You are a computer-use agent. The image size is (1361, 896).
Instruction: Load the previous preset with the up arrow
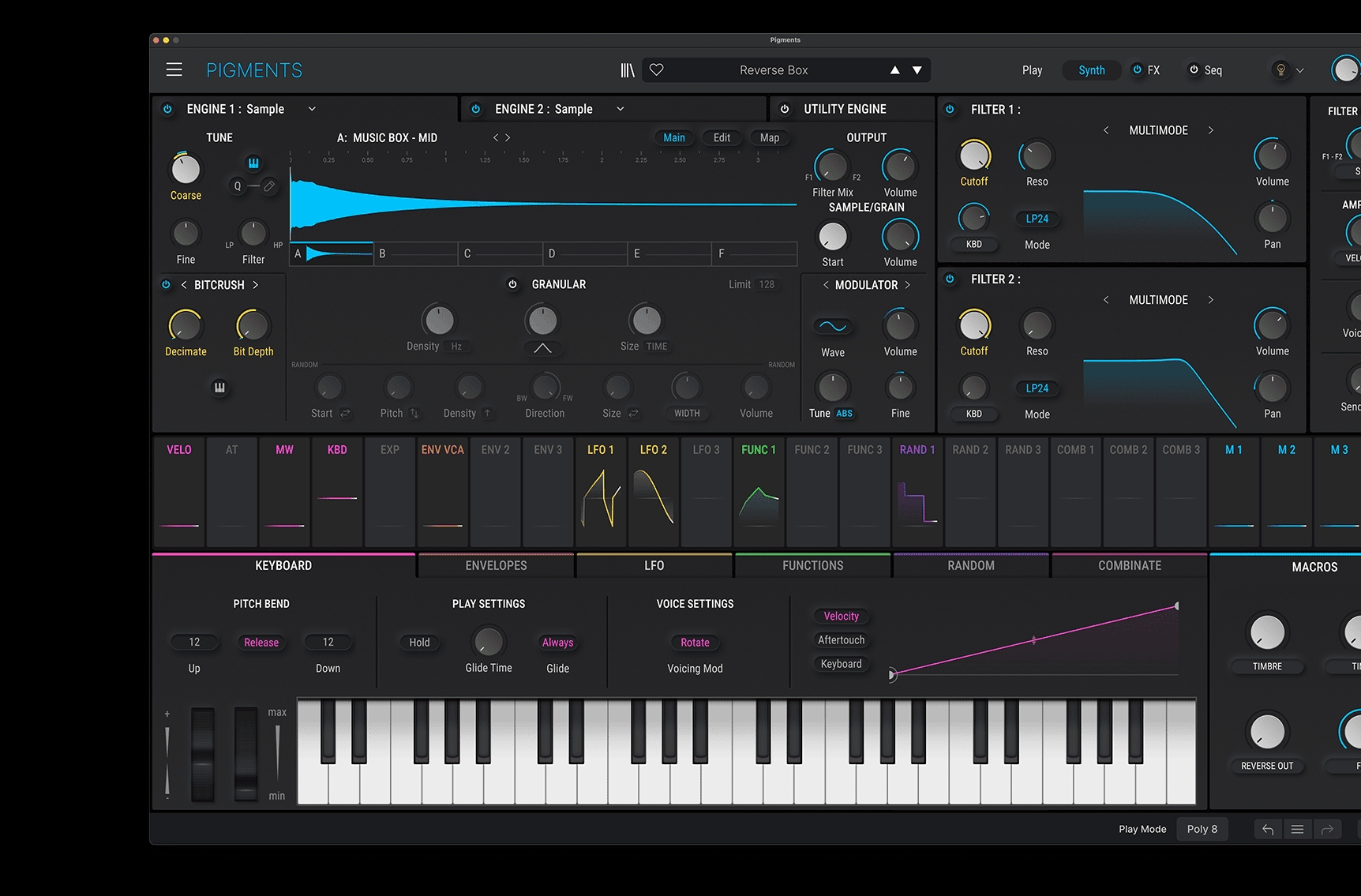pyautogui.click(x=894, y=70)
